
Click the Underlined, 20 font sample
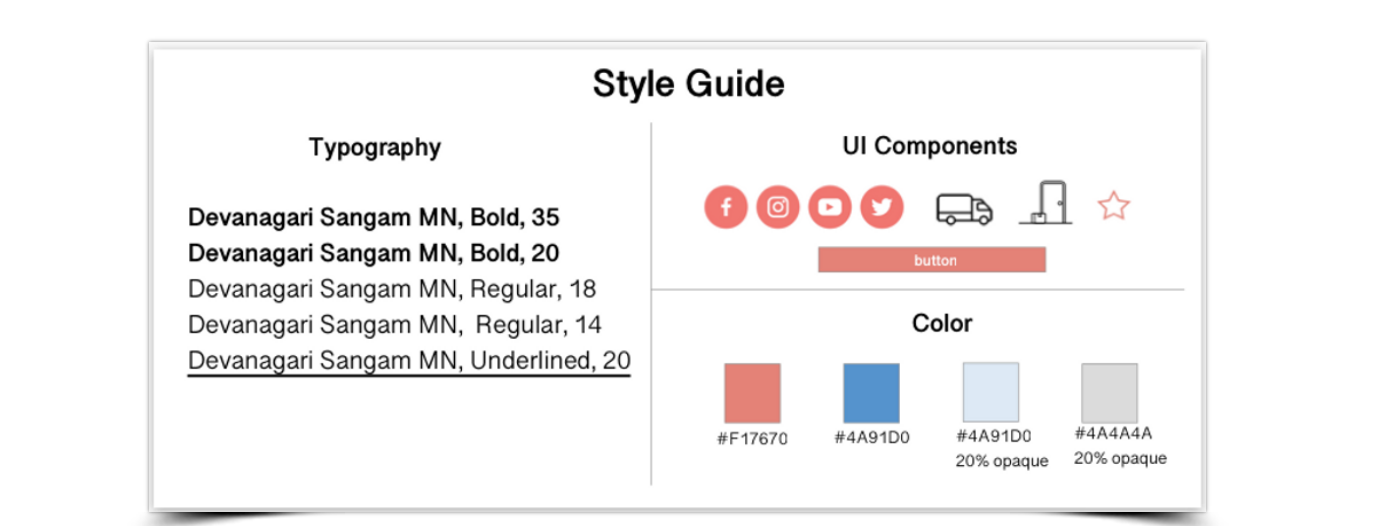pos(409,361)
